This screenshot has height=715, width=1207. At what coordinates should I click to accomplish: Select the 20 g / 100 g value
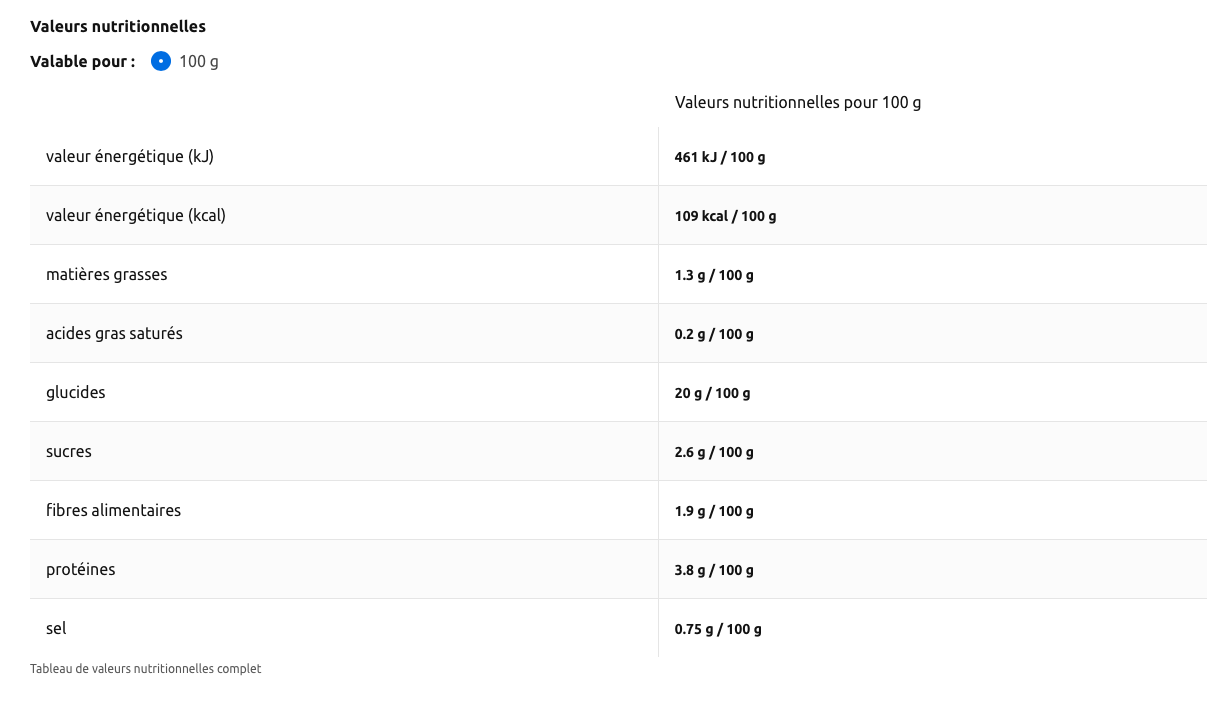(712, 393)
